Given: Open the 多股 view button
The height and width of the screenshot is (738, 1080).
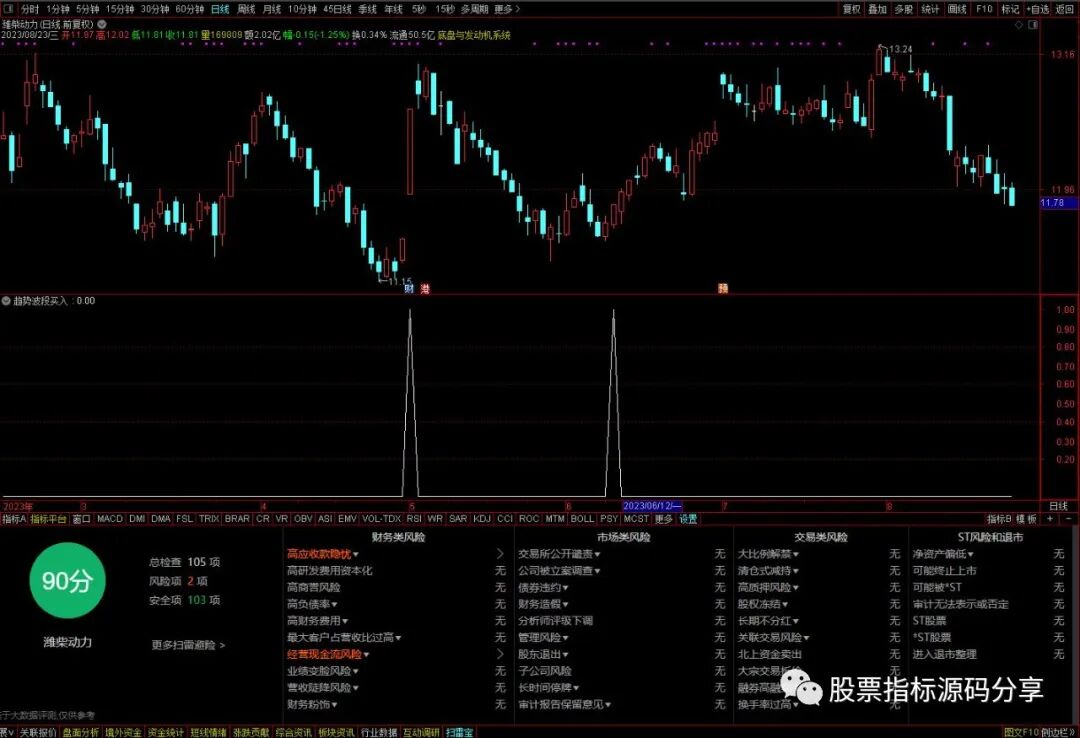Looking at the screenshot, I should (904, 9).
